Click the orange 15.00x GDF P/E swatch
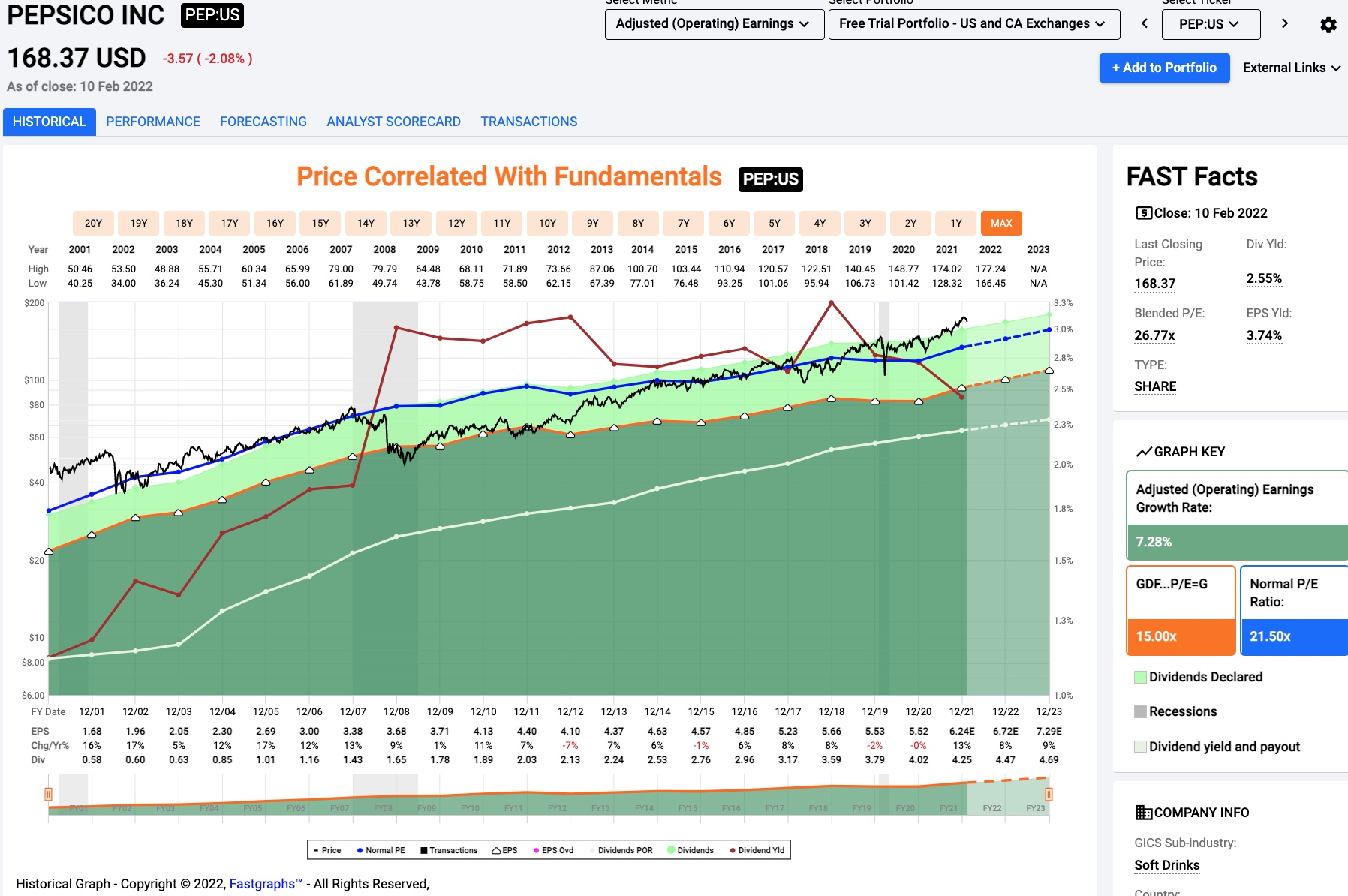This screenshot has width=1348, height=896. coord(1181,636)
